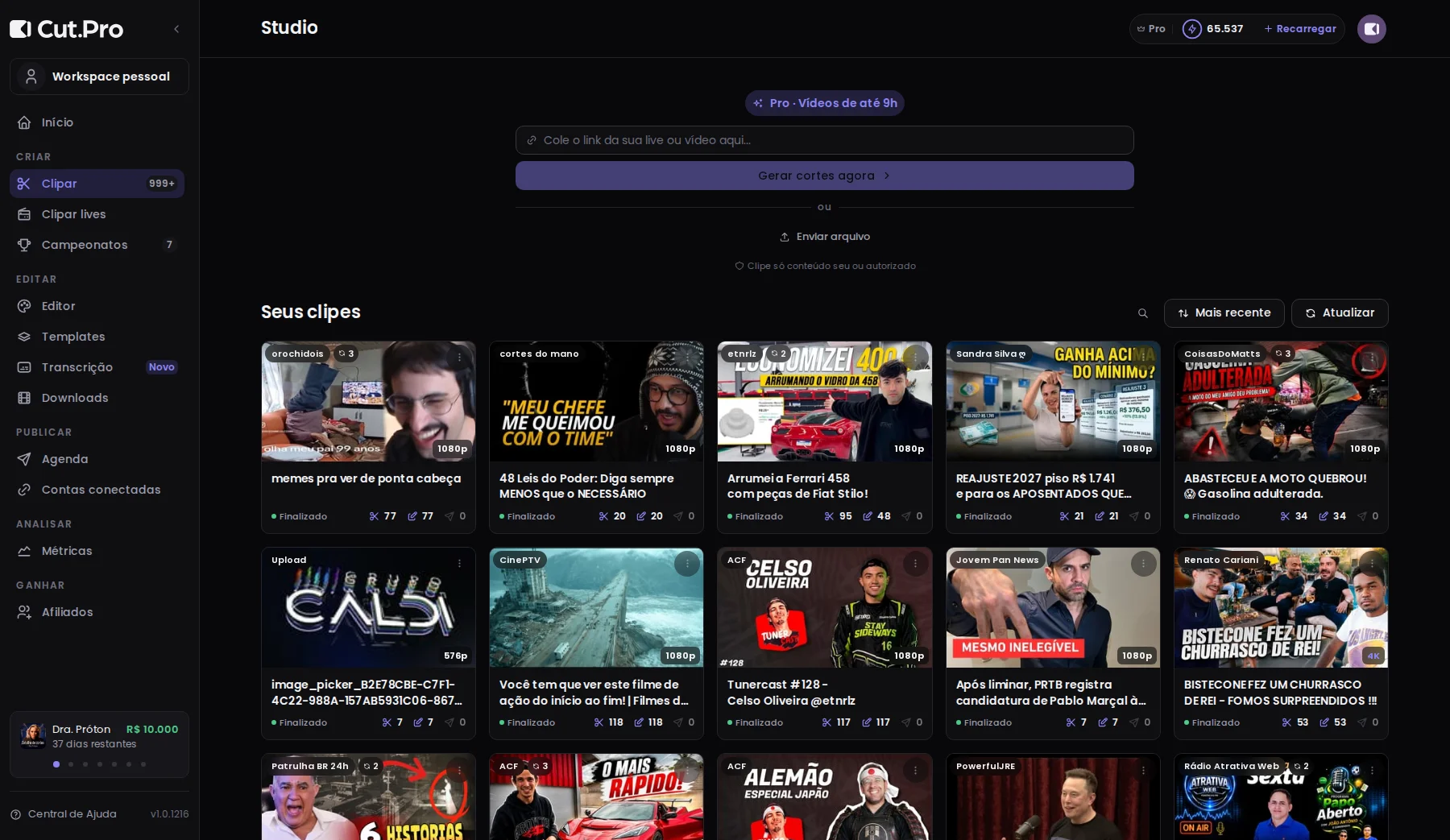Viewport: 1450px width, 840px height.
Task: Click the Contas conectadas link icon
Action: tap(24, 490)
